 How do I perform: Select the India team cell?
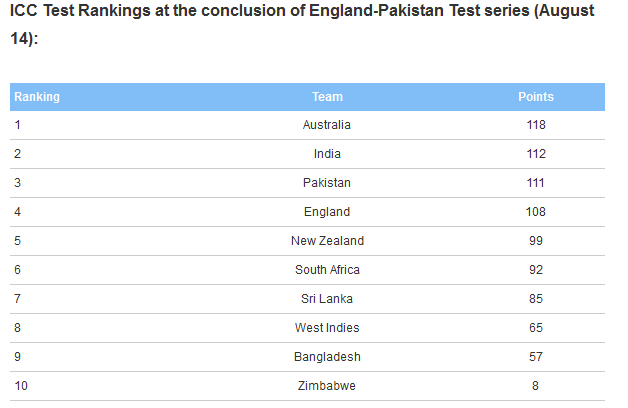[327, 154]
